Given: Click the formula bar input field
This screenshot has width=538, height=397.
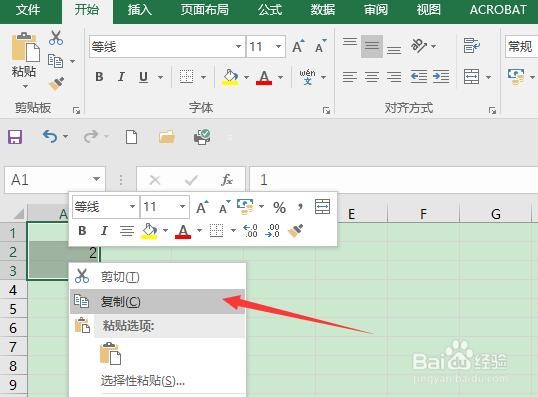Looking at the screenshot, I should tap(394, 179).
